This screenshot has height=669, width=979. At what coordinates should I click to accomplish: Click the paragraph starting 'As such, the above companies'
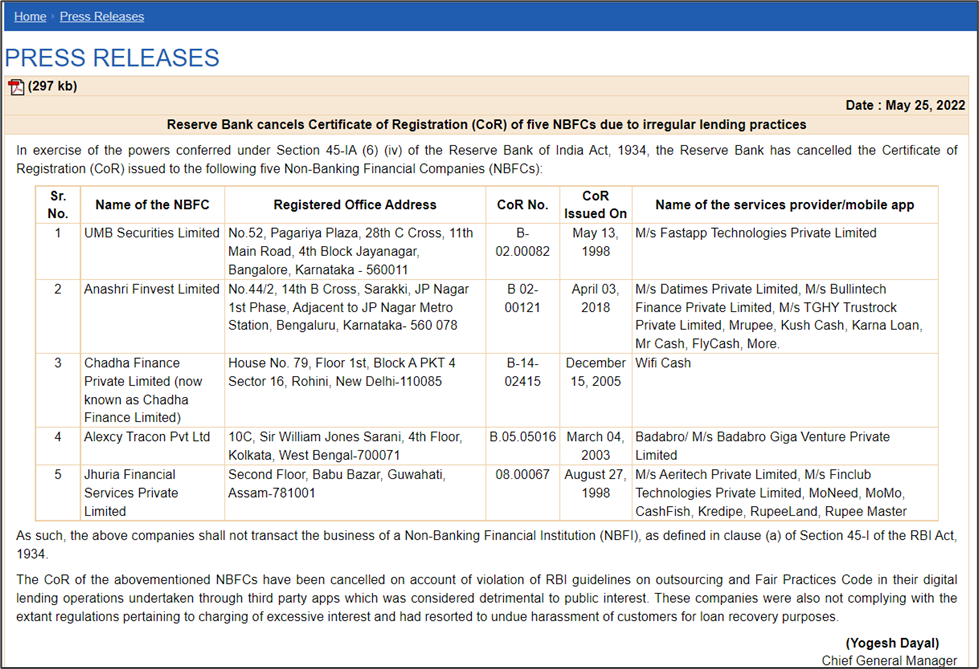coord(486,545)
